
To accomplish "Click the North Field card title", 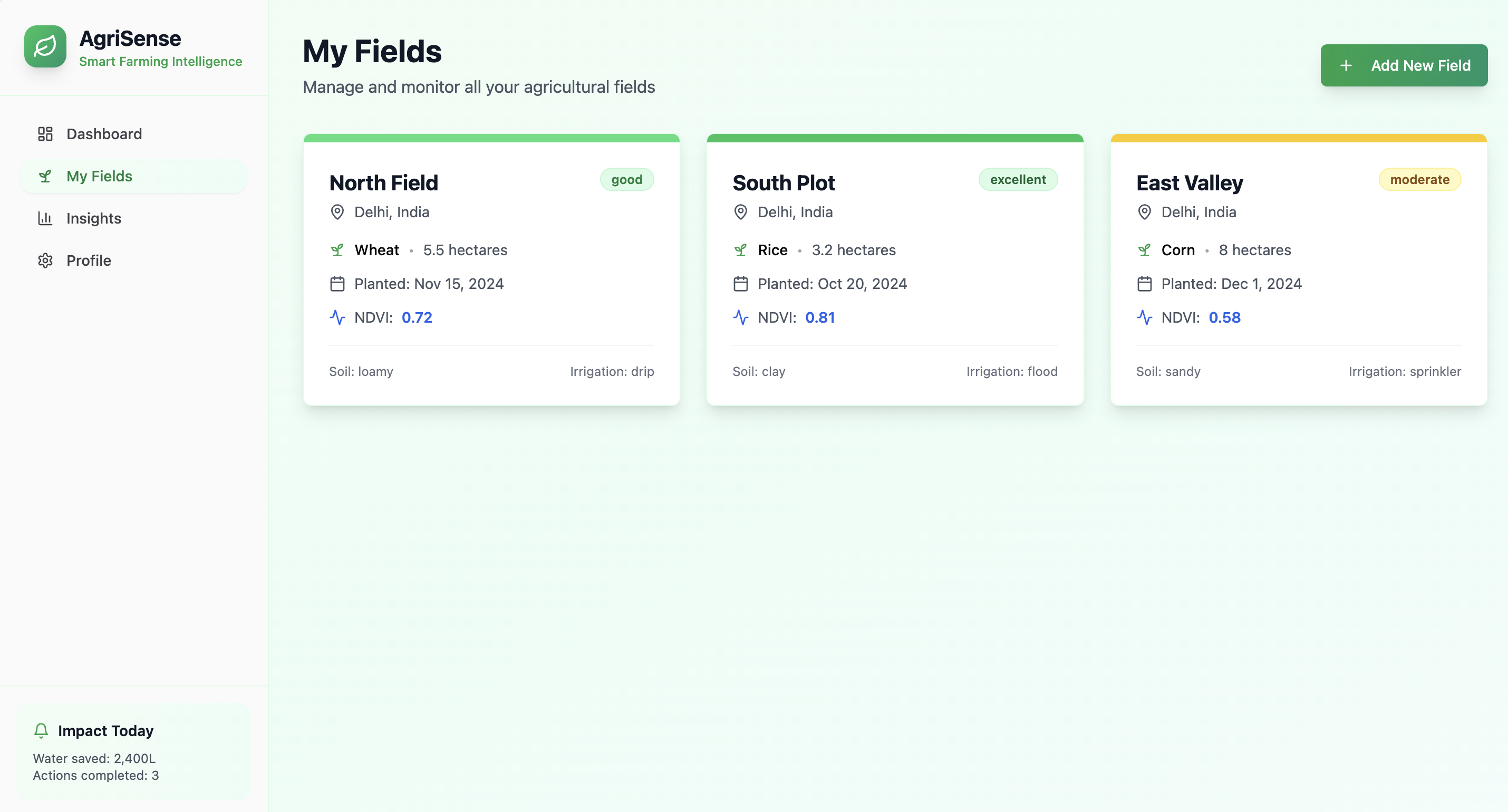I will pos(383,182).
